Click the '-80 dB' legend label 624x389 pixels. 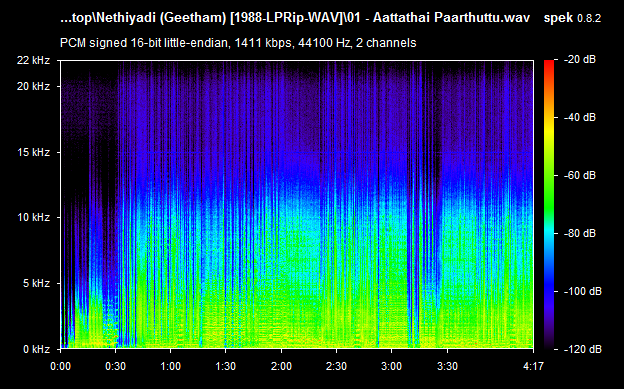[580, 233]
